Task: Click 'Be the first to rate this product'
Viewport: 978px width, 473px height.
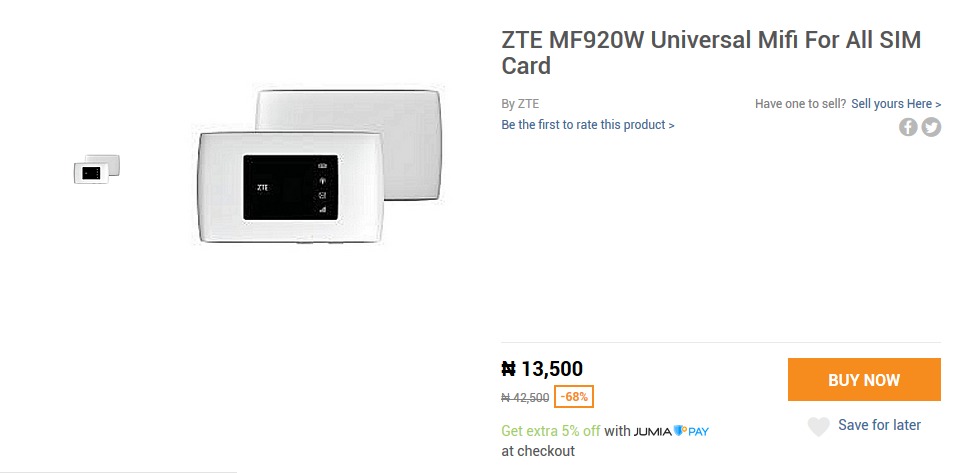Action: point(587,125)
